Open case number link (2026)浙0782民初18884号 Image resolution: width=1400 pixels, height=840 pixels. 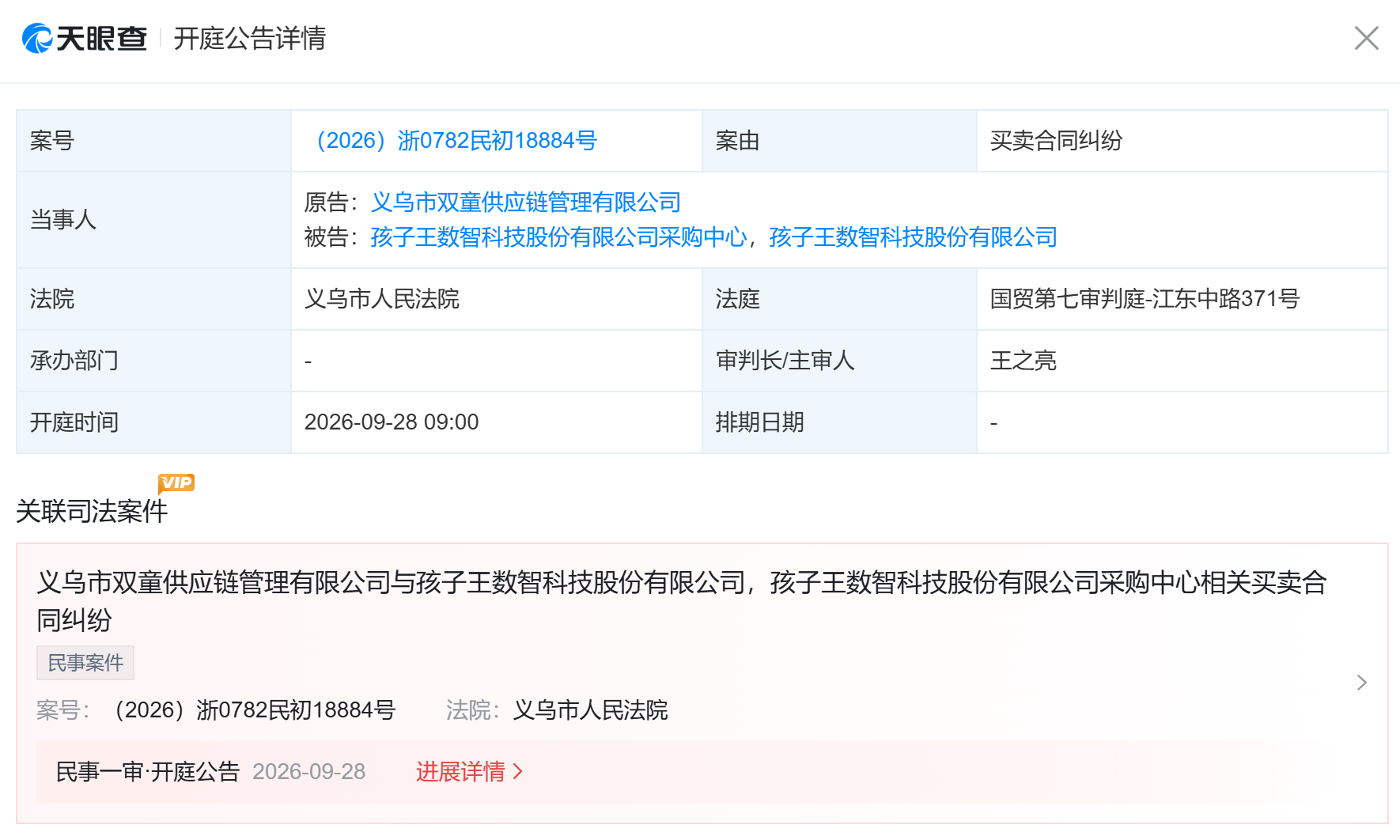tap(452, 141)
